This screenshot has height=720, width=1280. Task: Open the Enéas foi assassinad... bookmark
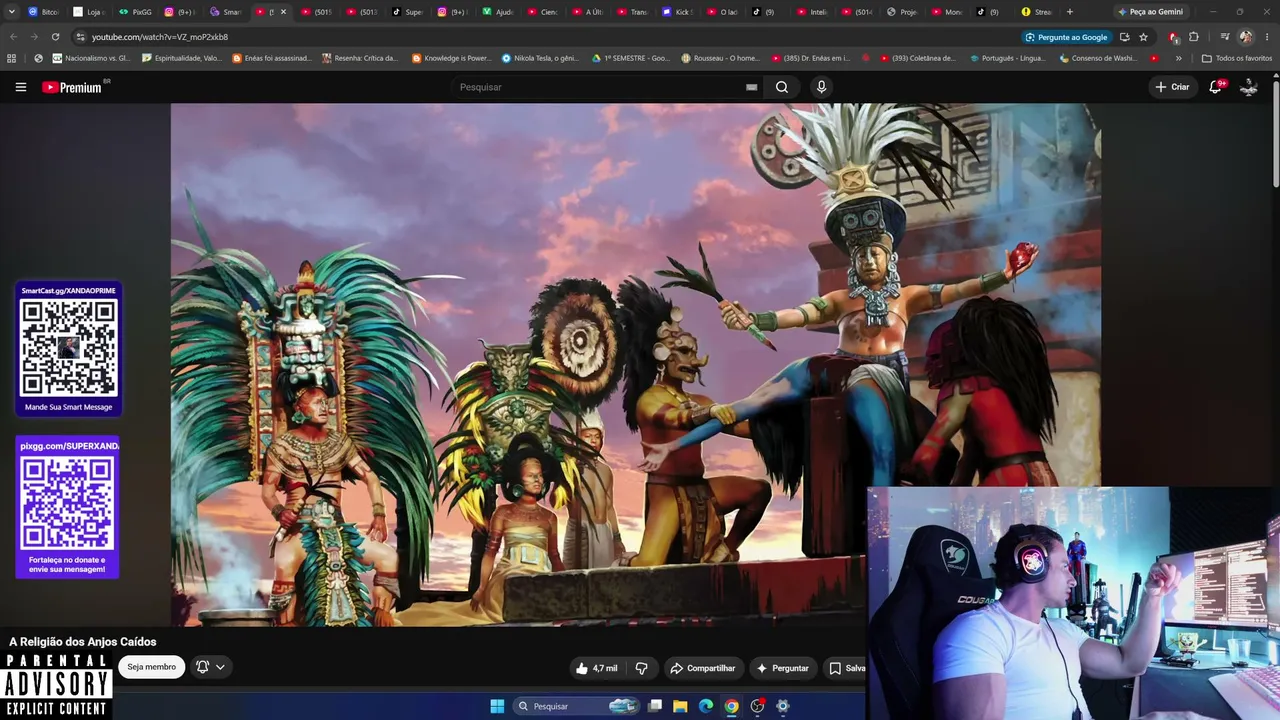(x=272, y=58)
